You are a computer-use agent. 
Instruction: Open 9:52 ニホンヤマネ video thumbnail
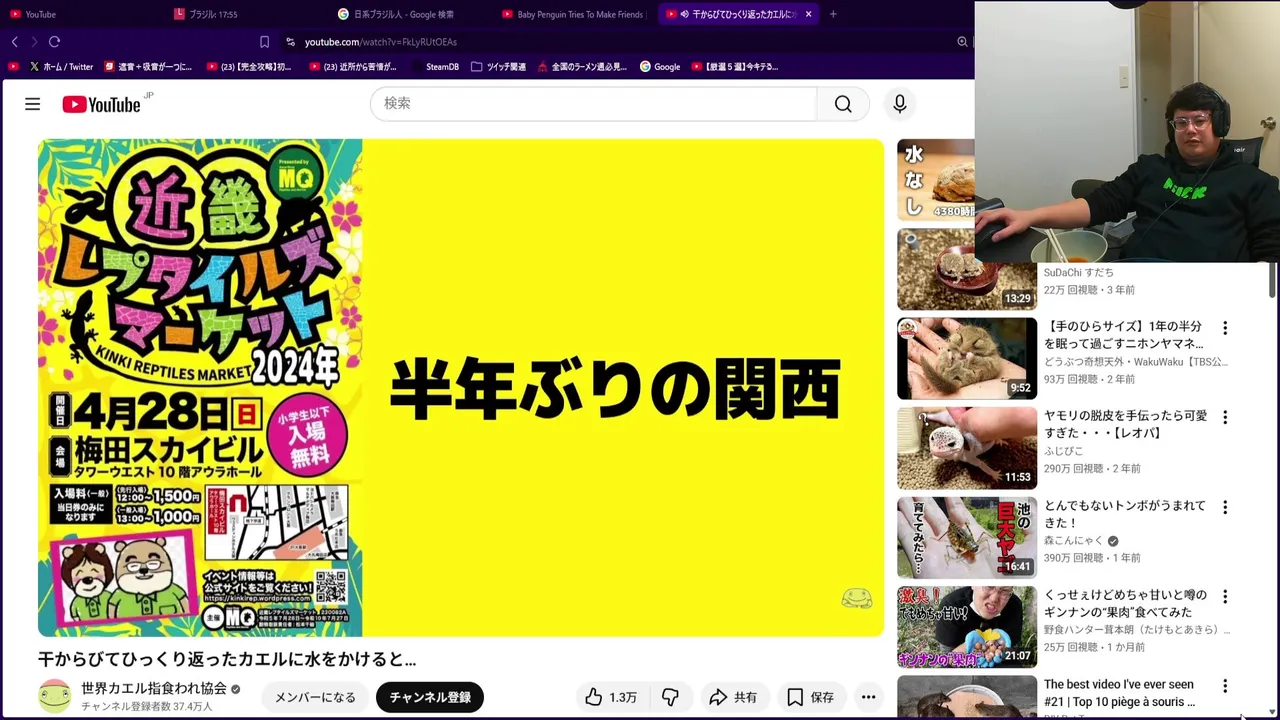point(967,358)
